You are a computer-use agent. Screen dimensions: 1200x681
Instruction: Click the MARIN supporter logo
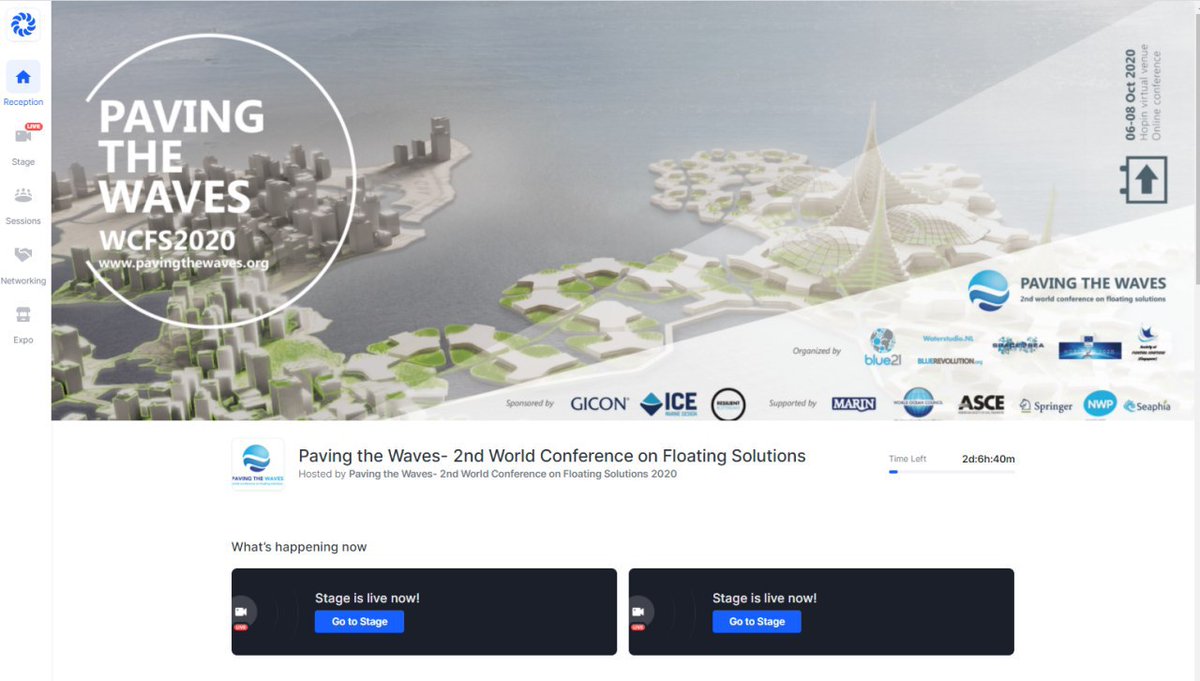(x=853, y=404)
